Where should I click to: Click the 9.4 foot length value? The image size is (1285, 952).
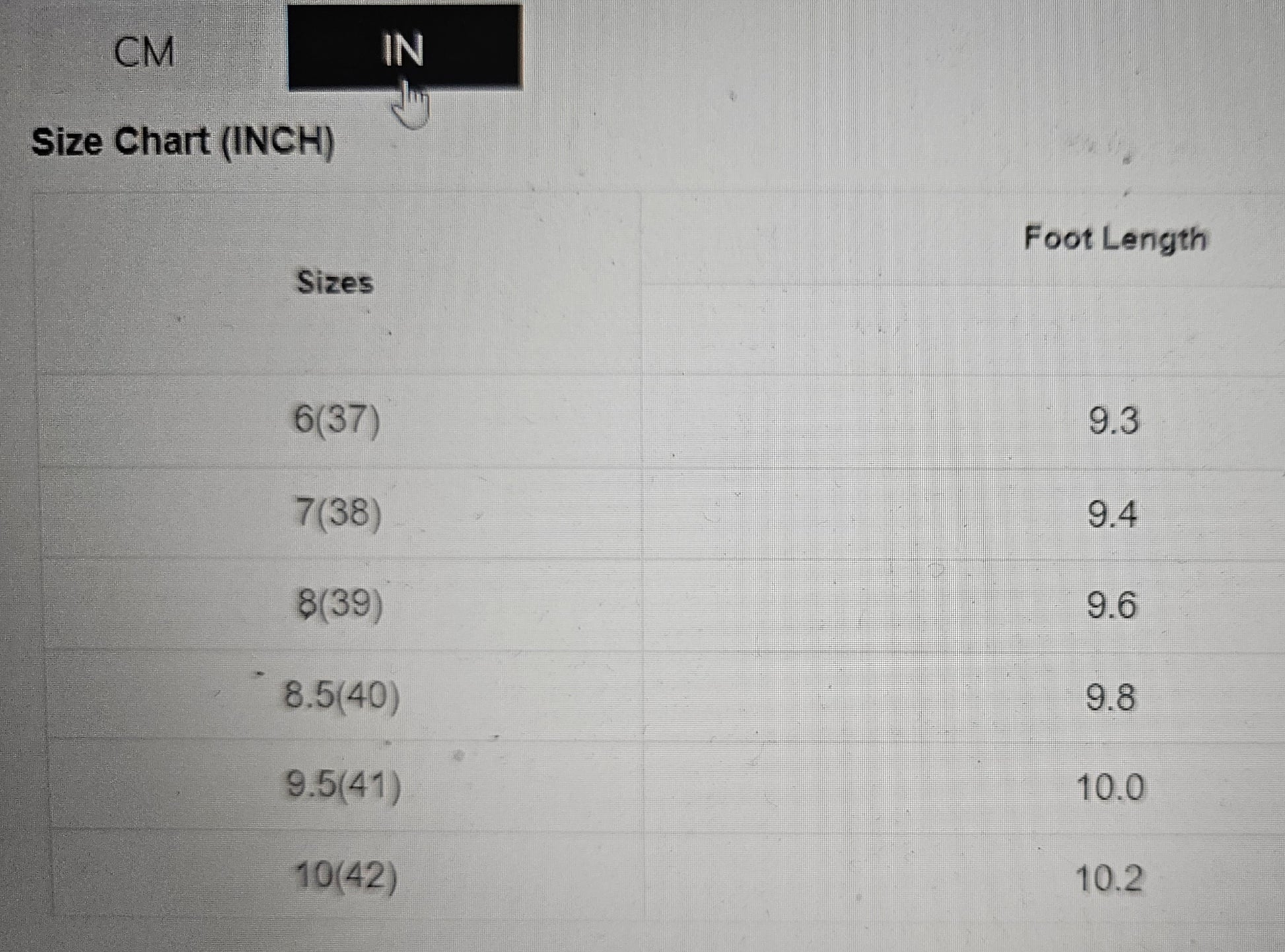pos(1113,514)
